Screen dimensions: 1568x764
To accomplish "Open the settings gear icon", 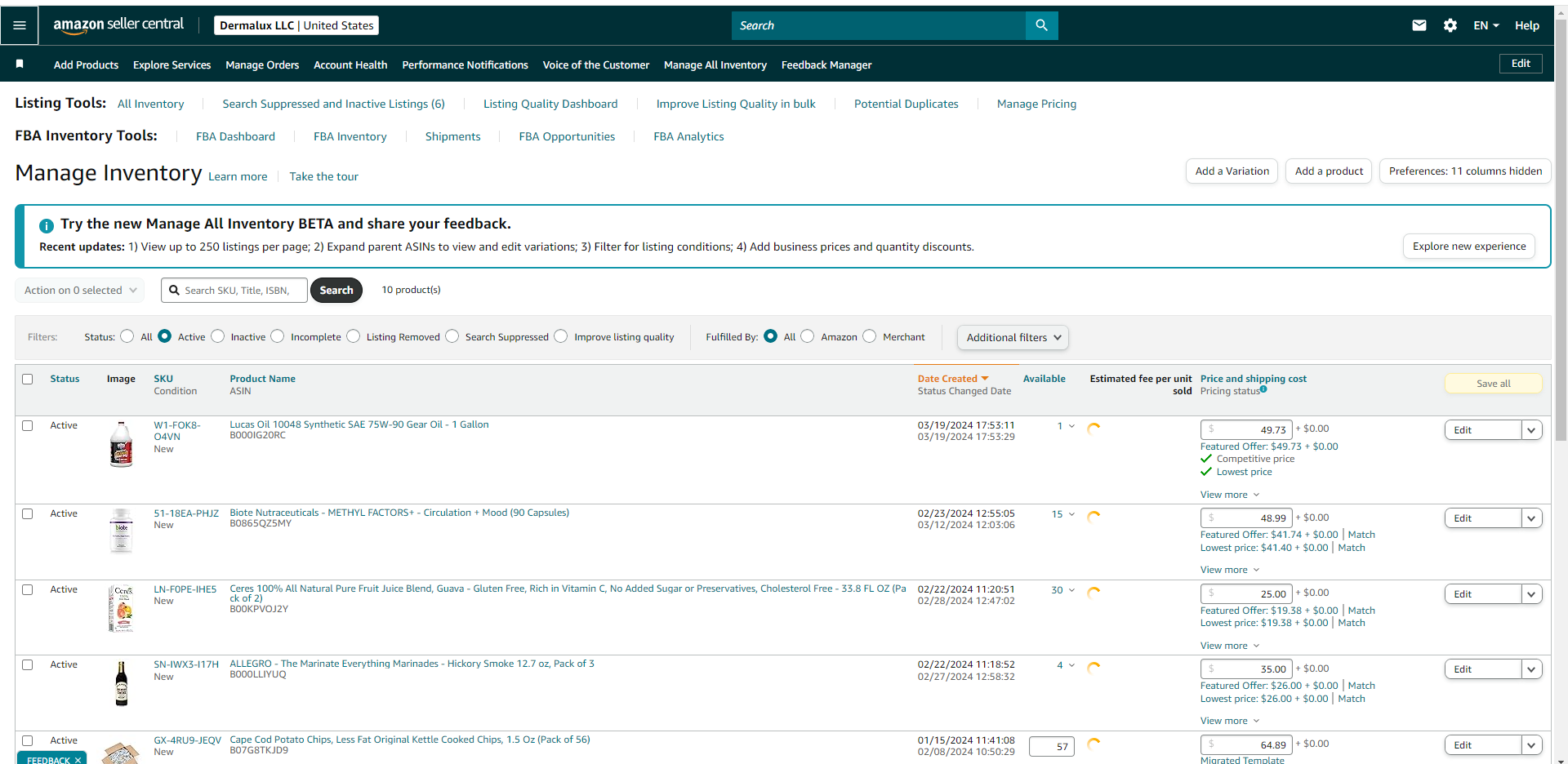I will pos(1450,25).
